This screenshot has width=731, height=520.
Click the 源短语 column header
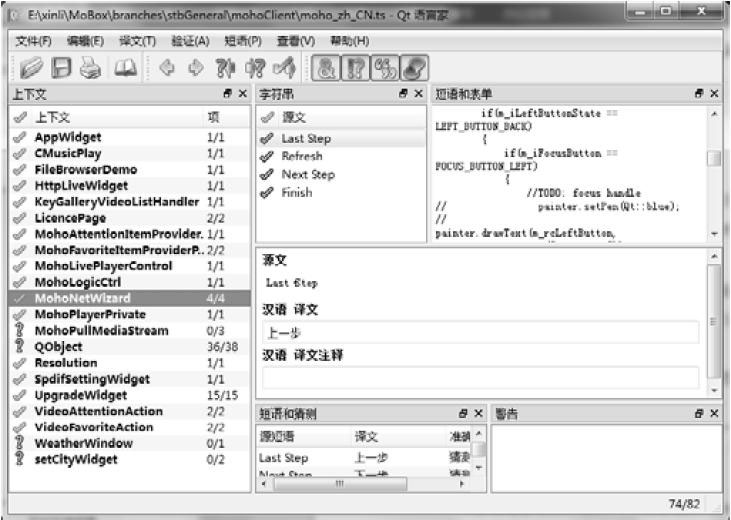pos(303,437)
